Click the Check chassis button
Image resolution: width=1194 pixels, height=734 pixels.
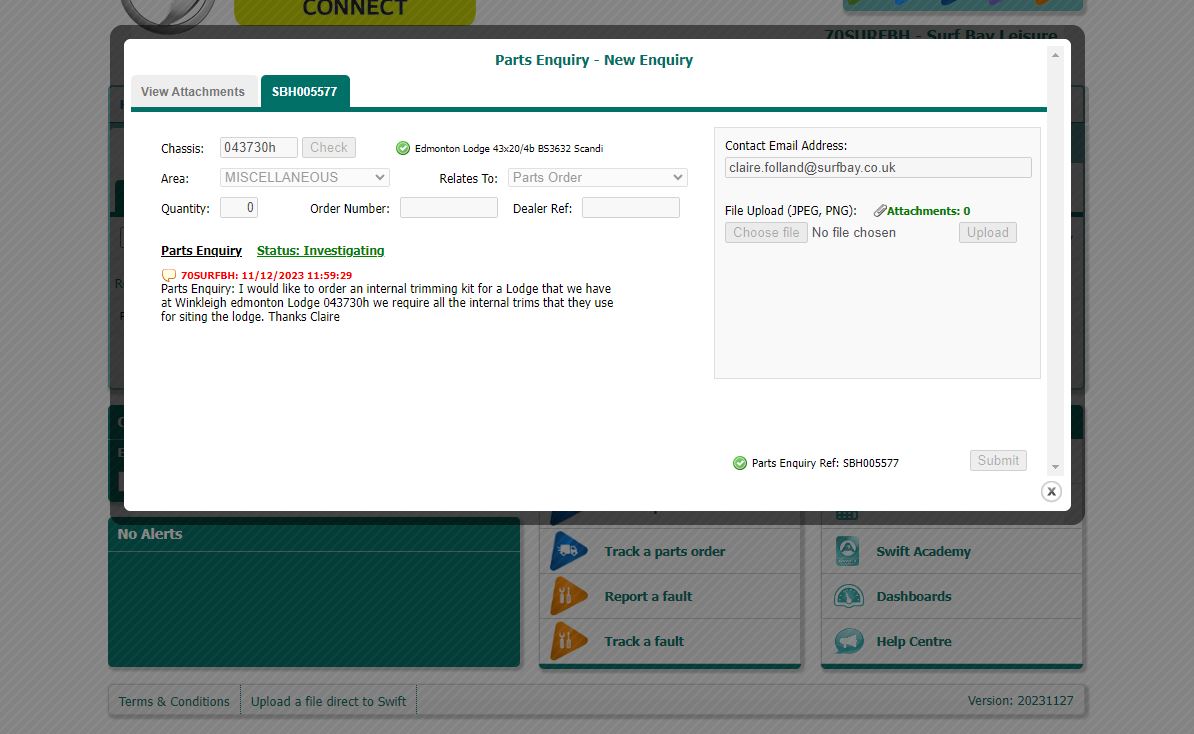pos(328,147)
